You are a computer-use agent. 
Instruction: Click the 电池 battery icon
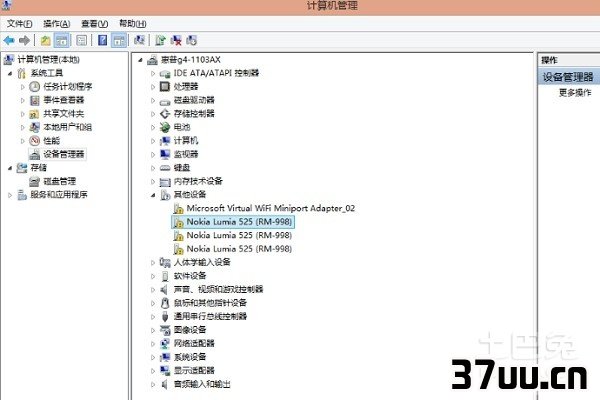(165, 127)
